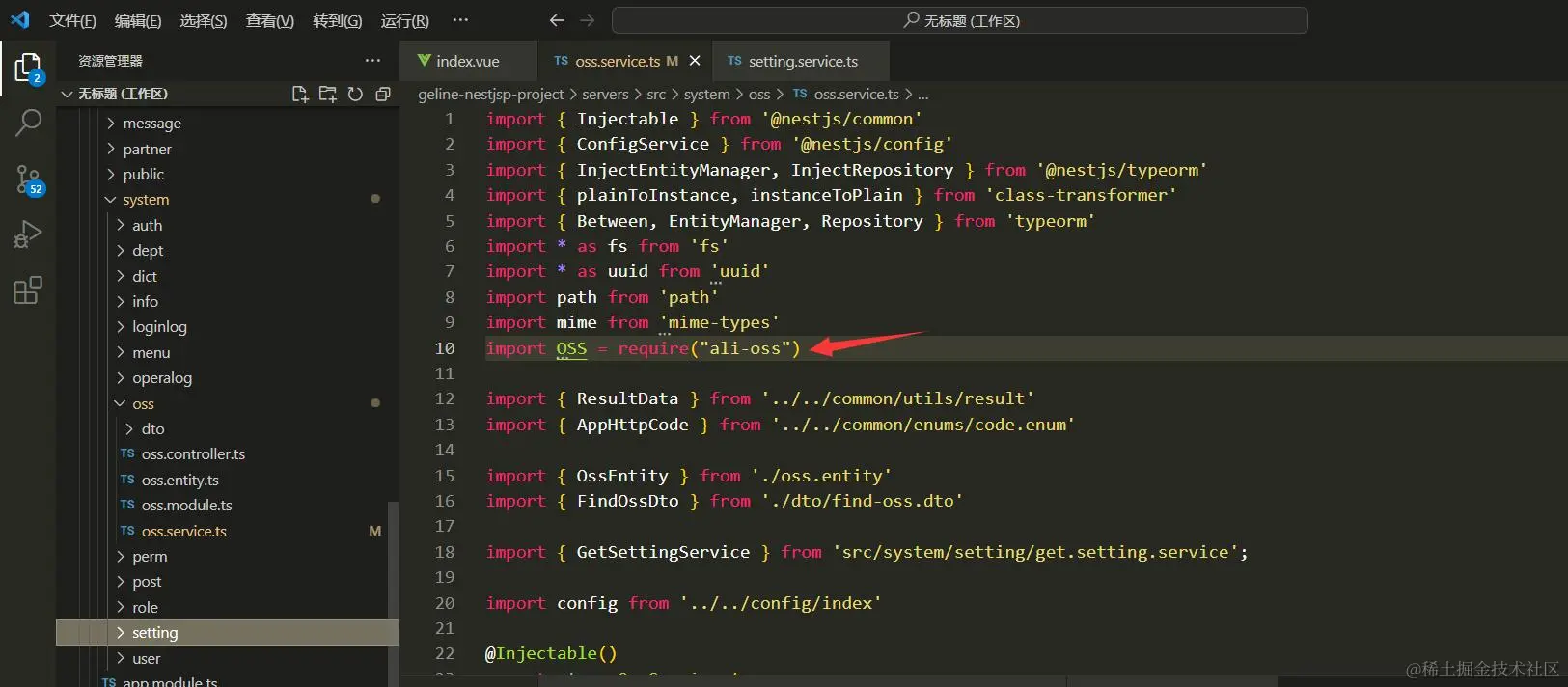Click @Injectable() decorator on line 22
Screen dimensions: 1568x687
click(550, 653)
